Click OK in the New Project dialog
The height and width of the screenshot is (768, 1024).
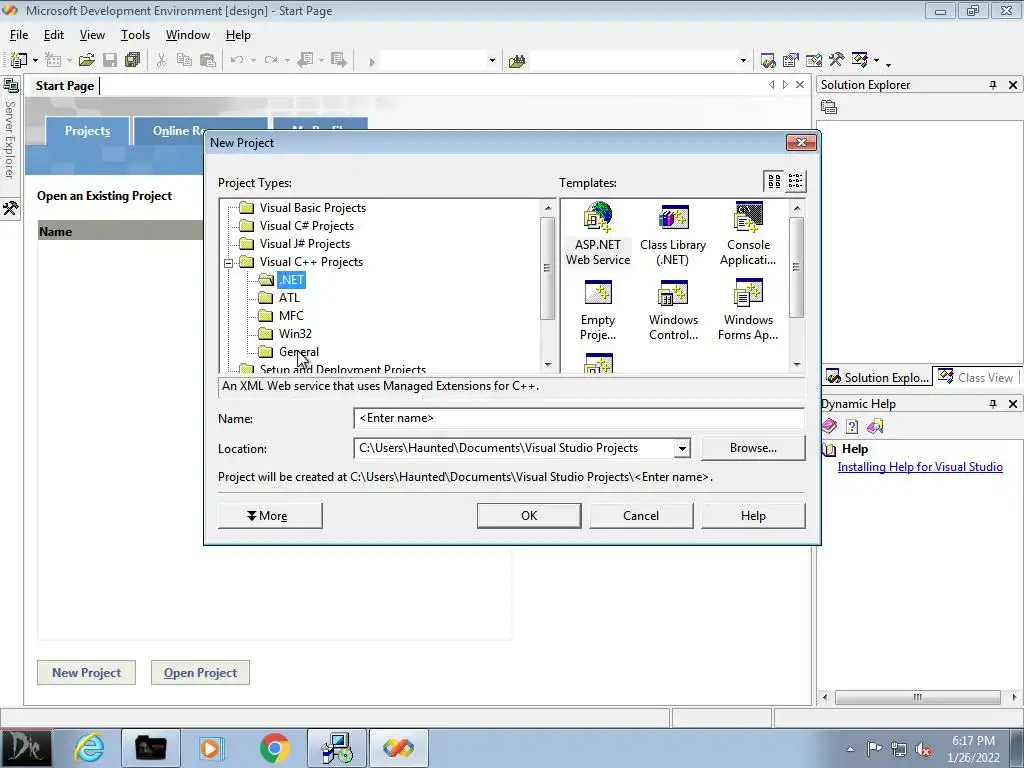(529, 516)
